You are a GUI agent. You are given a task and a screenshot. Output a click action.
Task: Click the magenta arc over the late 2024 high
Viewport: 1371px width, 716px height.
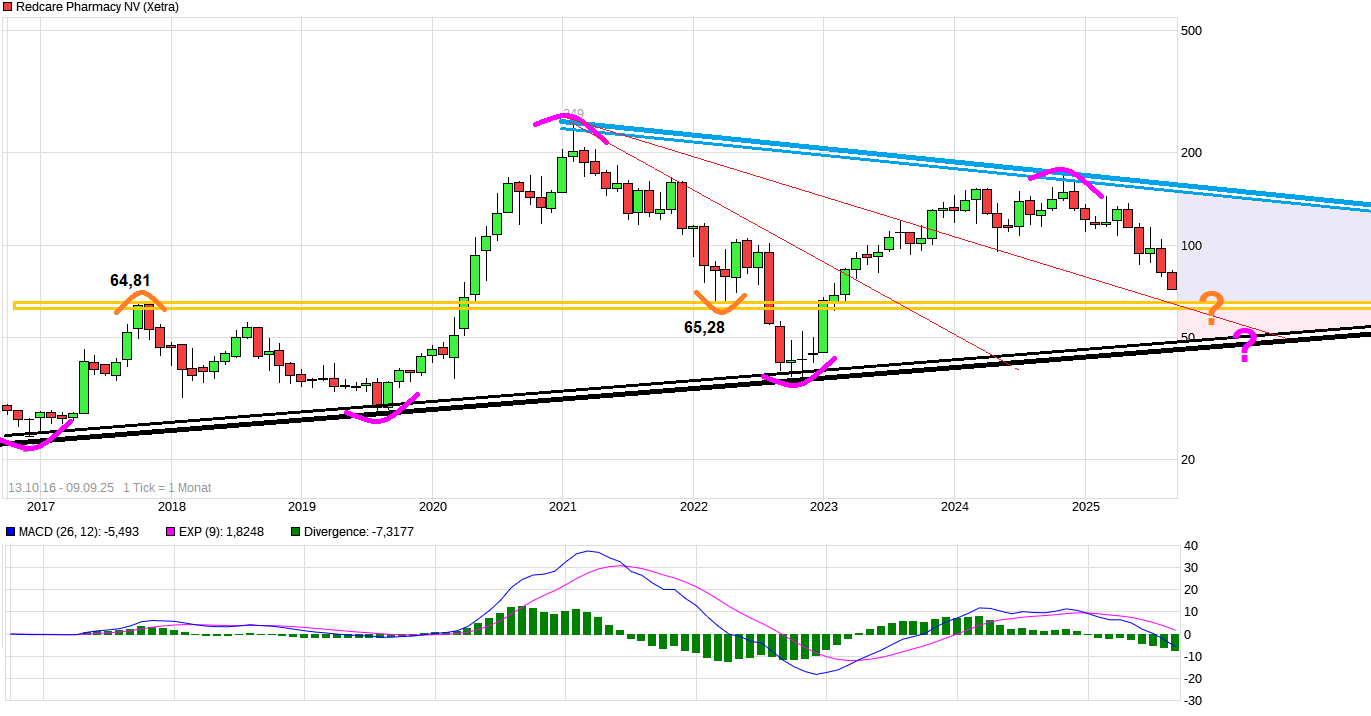(x=1065, y=181)
